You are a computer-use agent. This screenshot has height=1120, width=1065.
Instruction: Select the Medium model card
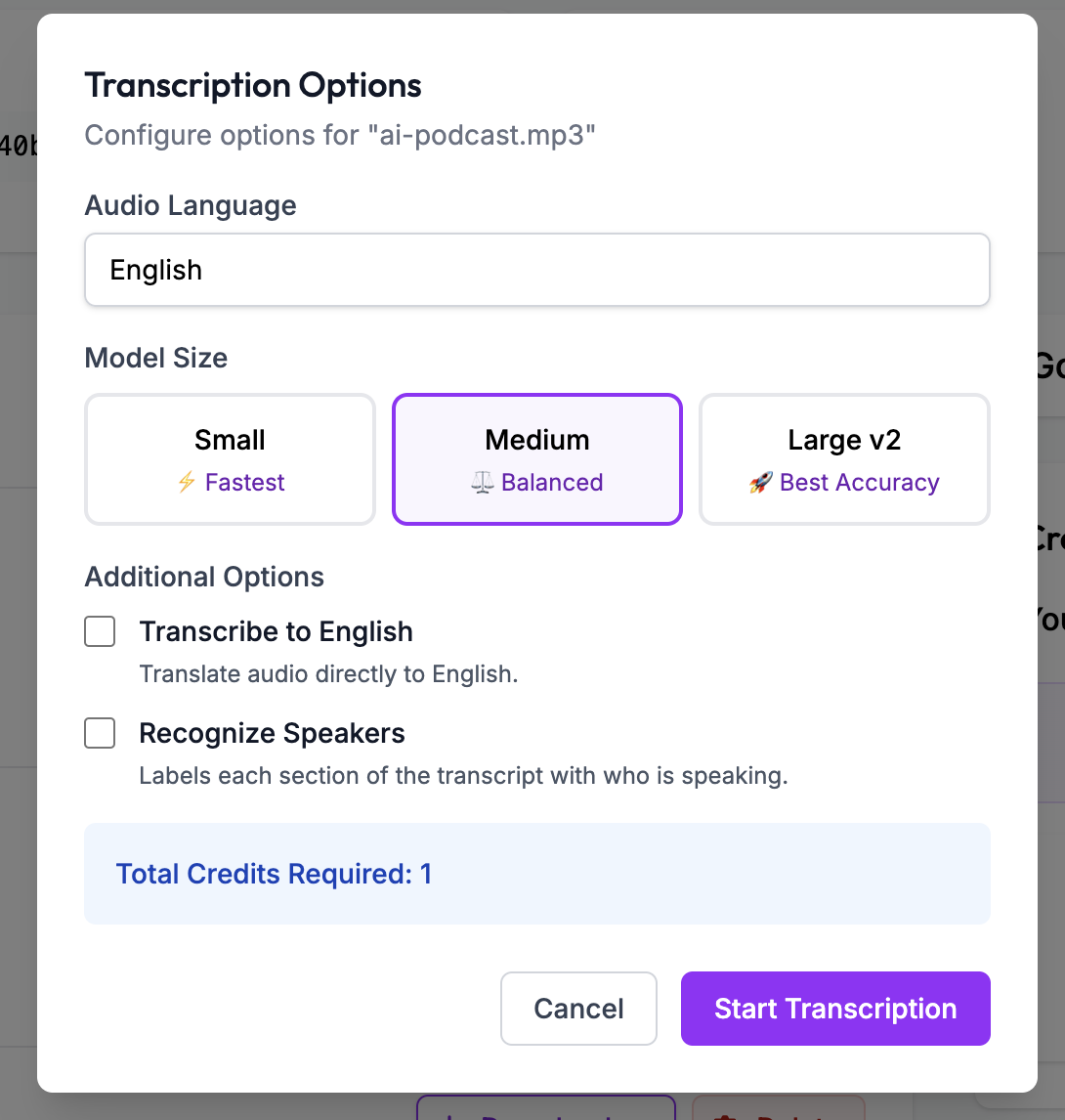point(536,459)
